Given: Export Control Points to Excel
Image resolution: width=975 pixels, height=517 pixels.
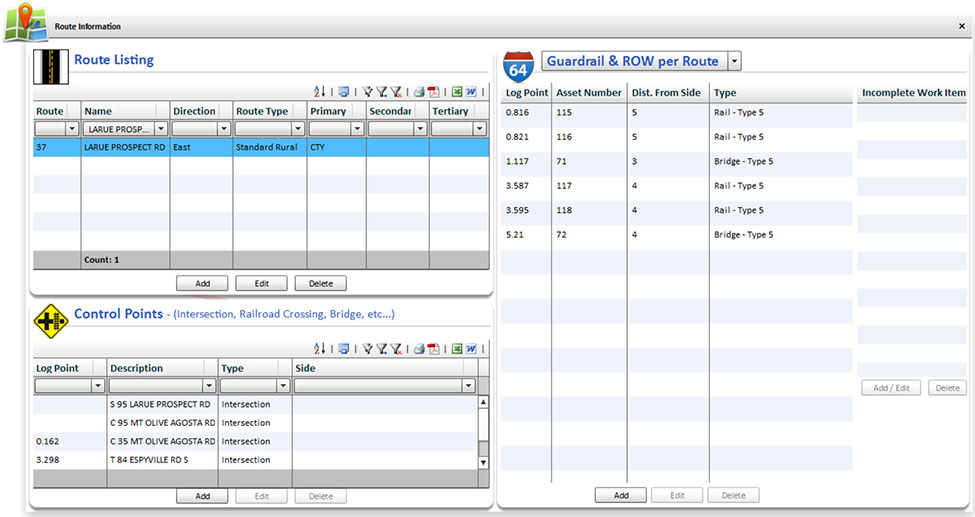Looking at the screenshot, I should (457, 348).
